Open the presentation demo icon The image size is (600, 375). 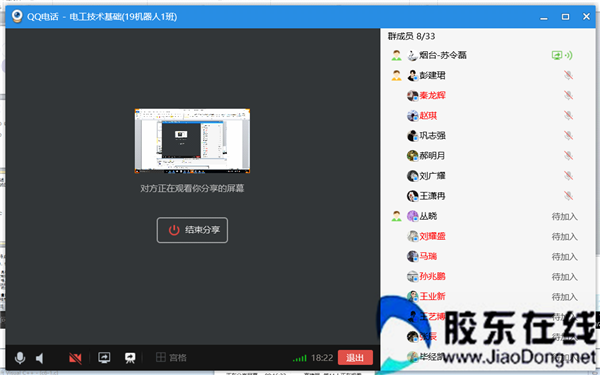[130, 358]
